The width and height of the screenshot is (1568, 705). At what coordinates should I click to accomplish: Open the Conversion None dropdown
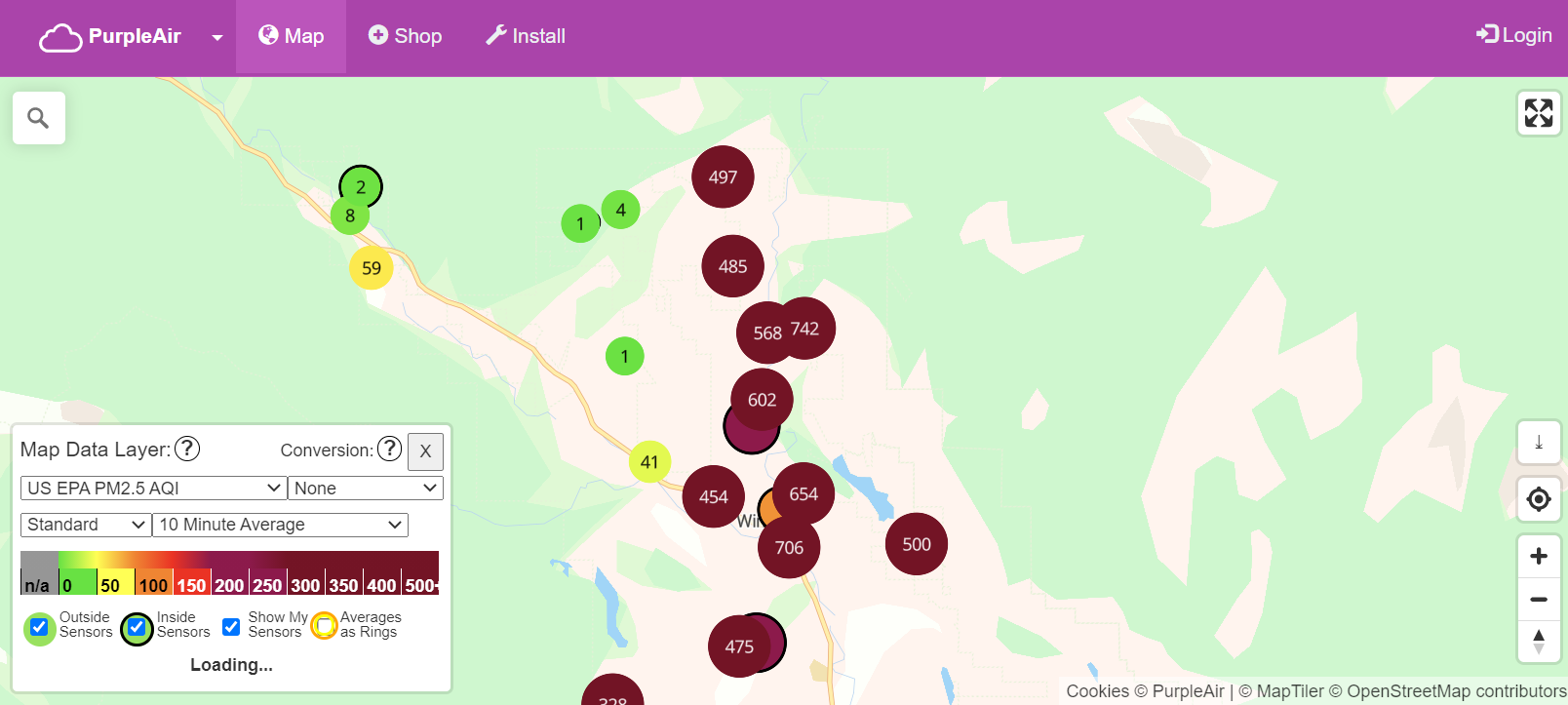click(x=366, y=488)
